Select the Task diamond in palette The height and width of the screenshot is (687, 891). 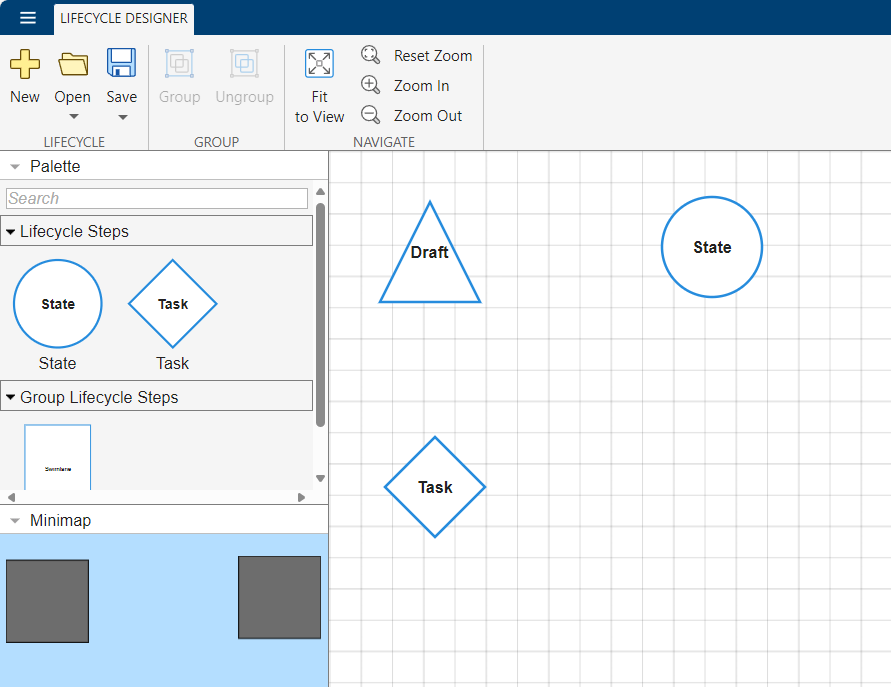pos(173,304)
